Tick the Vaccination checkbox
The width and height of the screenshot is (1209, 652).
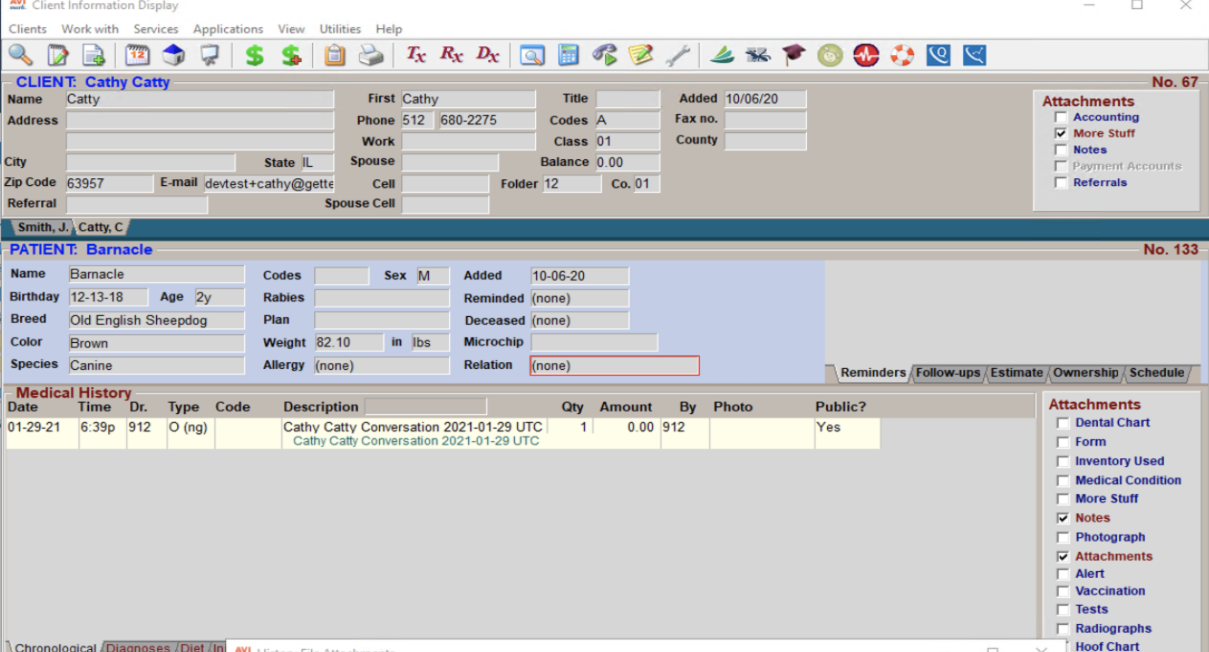click(x=1063, y=591)
